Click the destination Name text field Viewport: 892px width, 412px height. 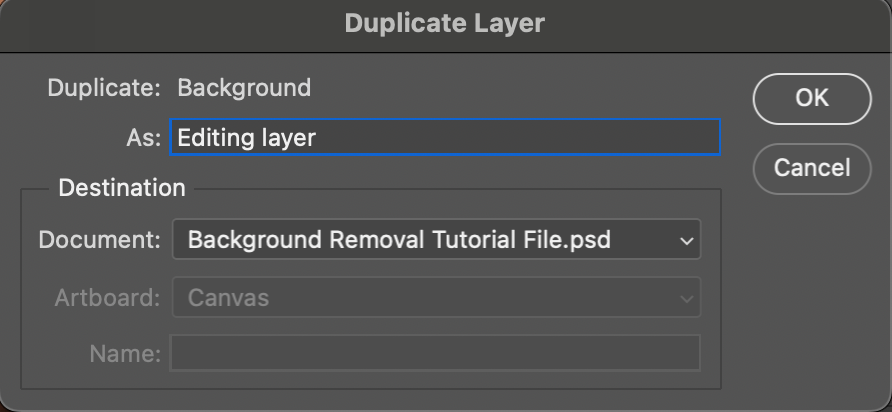(x=435, y=353)
